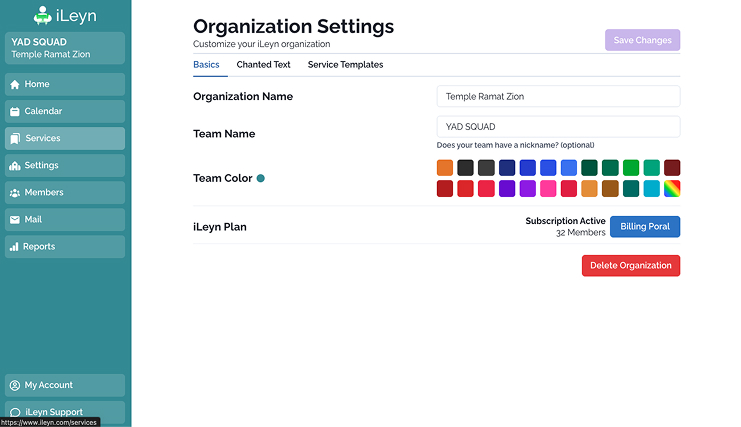Viewport: 741px width, 427px height.
Task: Select the cyan color swatch
Action: [651, 188]
